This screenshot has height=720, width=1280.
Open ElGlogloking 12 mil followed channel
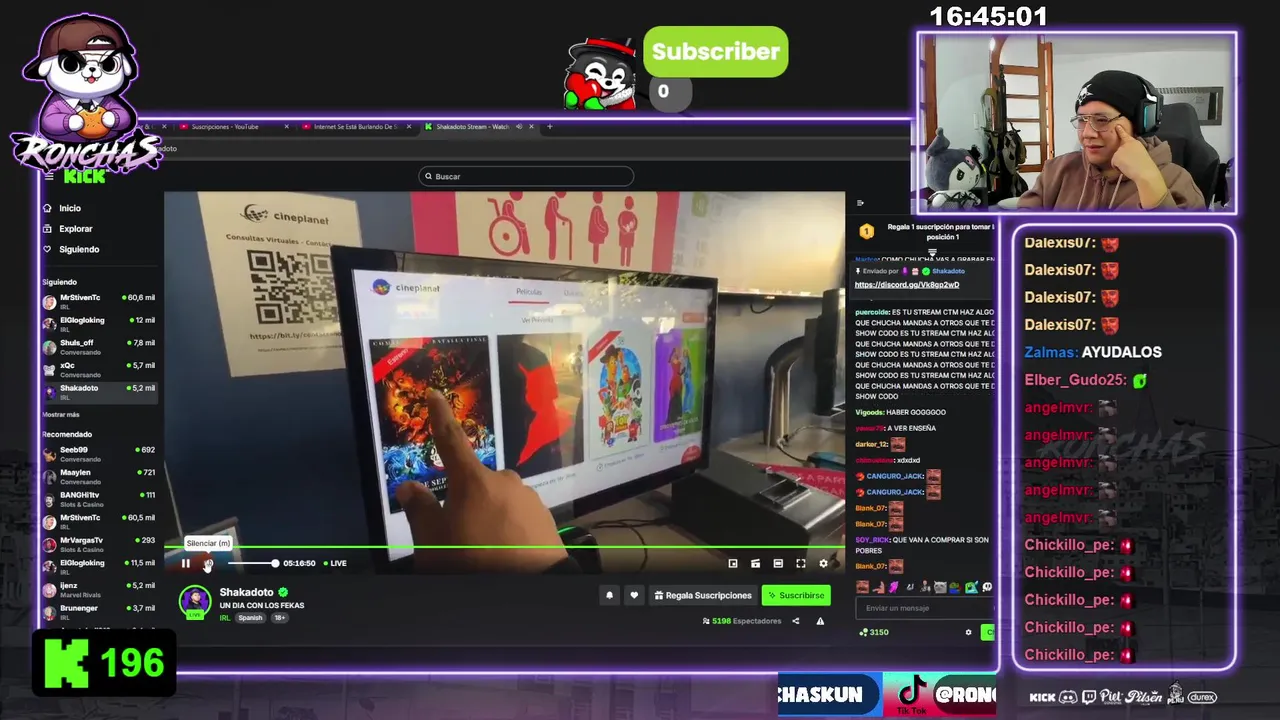99,324
